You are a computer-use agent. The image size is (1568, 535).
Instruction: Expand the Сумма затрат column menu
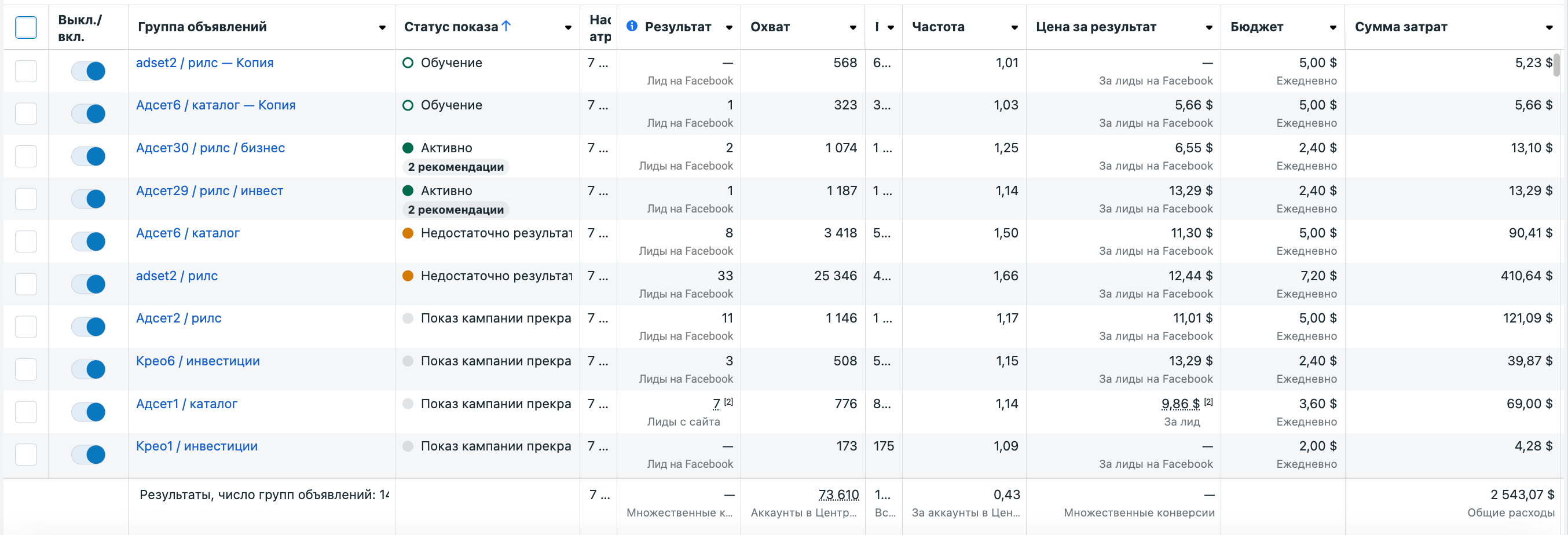pyautogui.click(x=1549, y=27)
